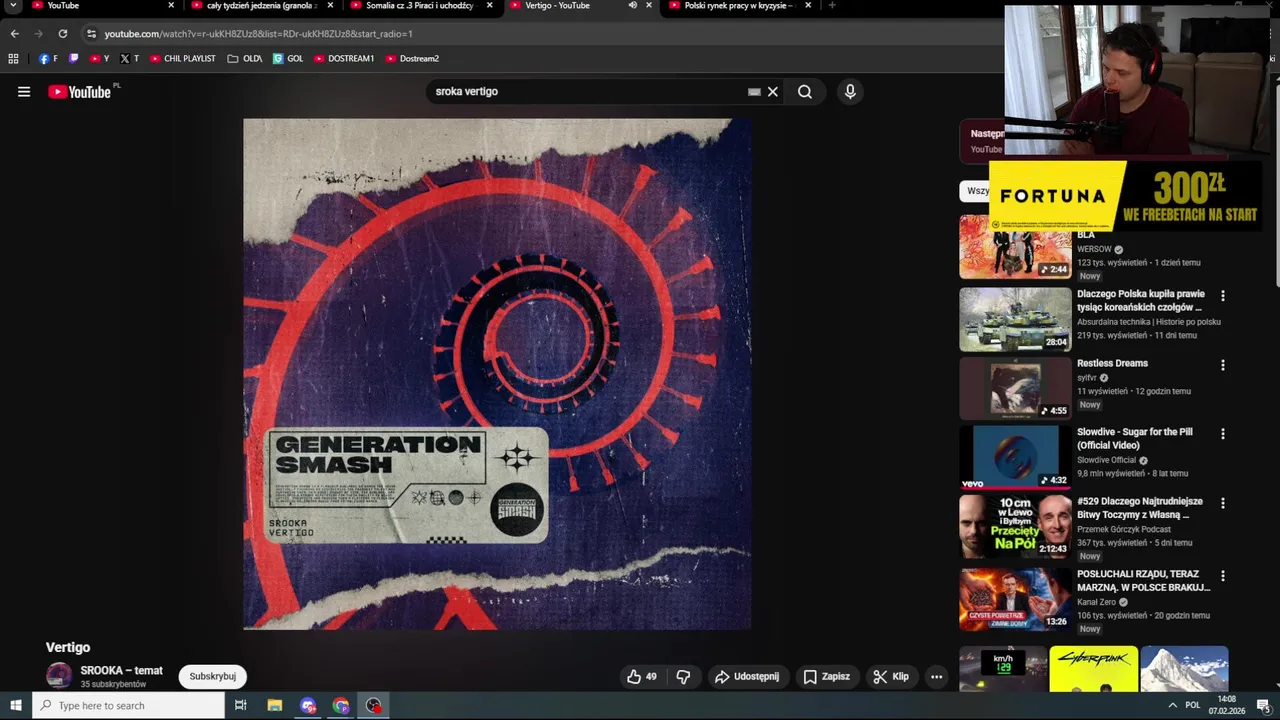Open the YouTube 'Y' bookmark
Image resolution: width=1280 pixels, height=720 pixels.
coord(100,59)
